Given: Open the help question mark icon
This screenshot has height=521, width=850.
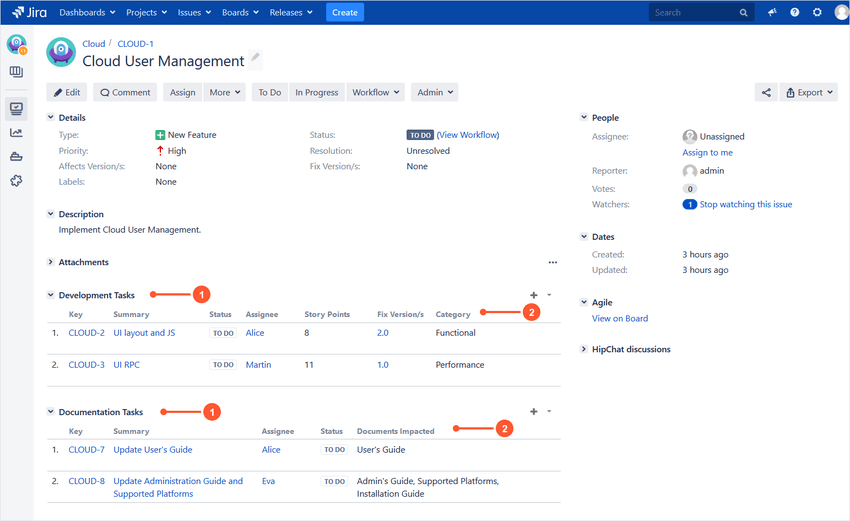Looking at the screenshot, I should pyautogui.click(x=795, y=12).
